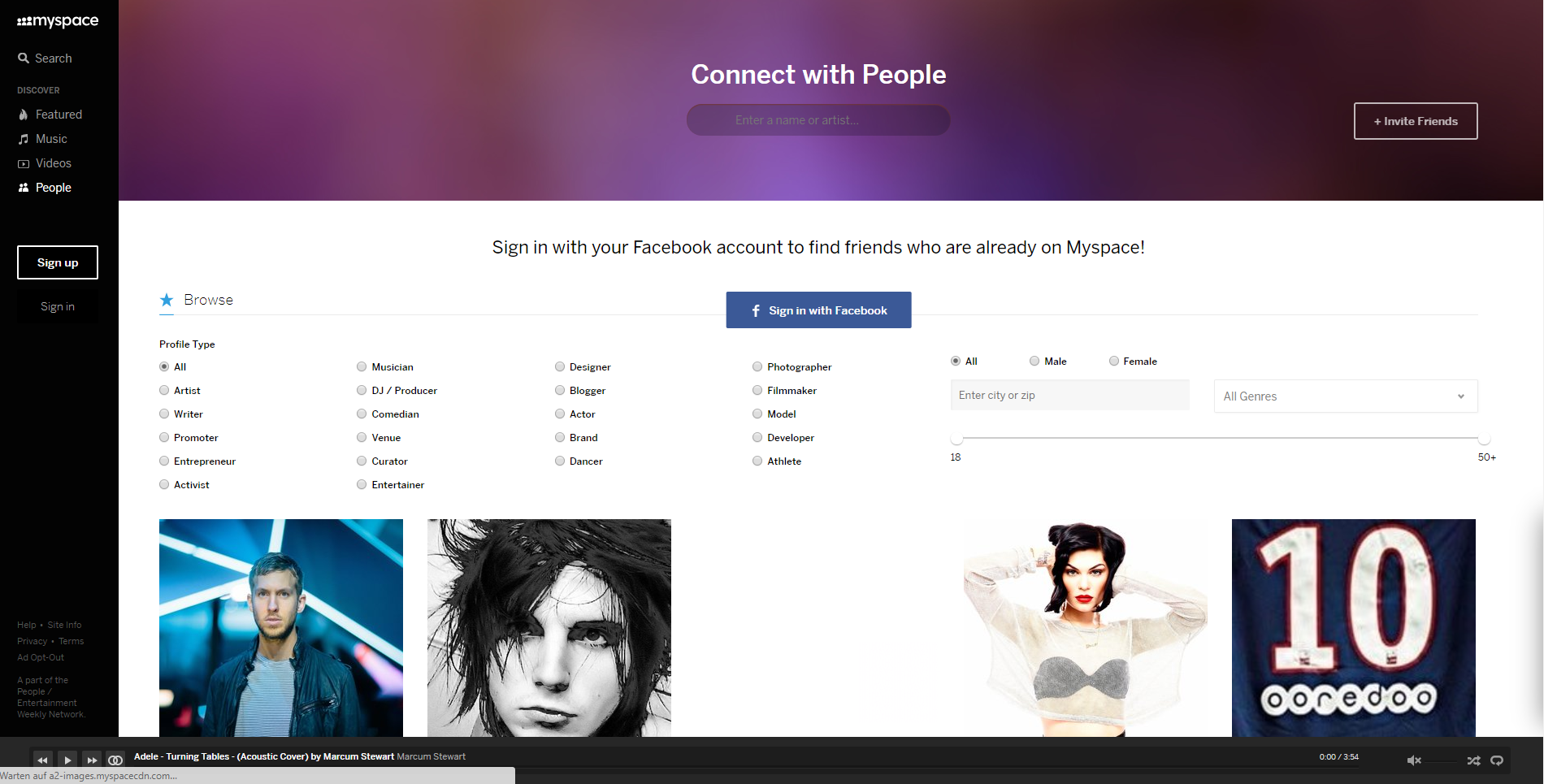1544x784 pixels.
Task: Select DJ / Producer profile type
Action: click(362, 391)
